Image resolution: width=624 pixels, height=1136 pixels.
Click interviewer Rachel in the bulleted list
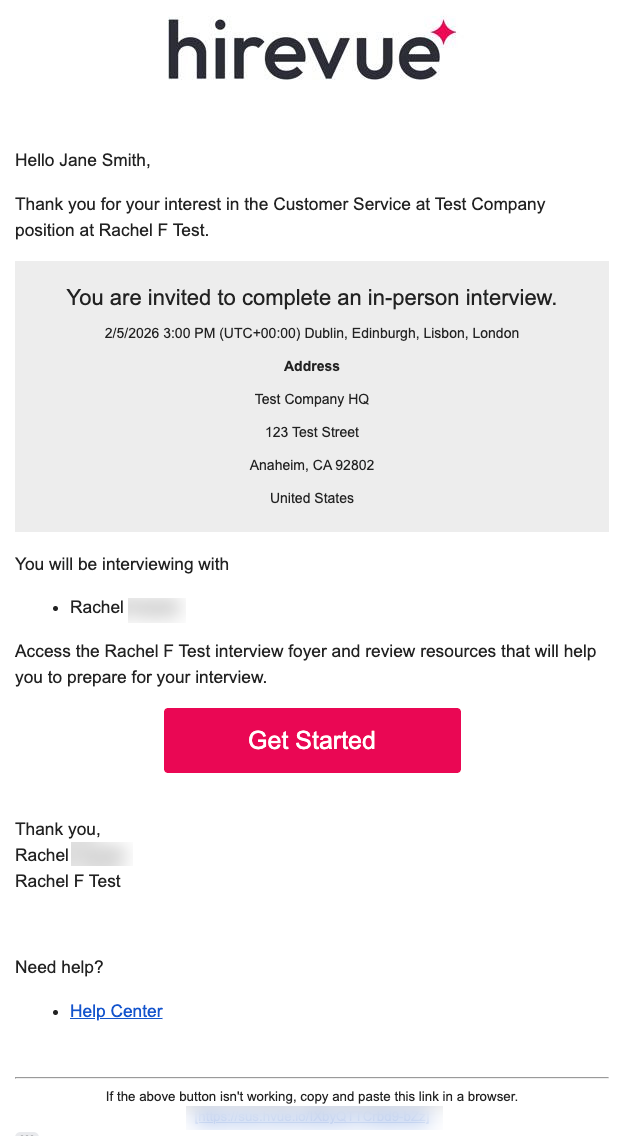point(97,607)
